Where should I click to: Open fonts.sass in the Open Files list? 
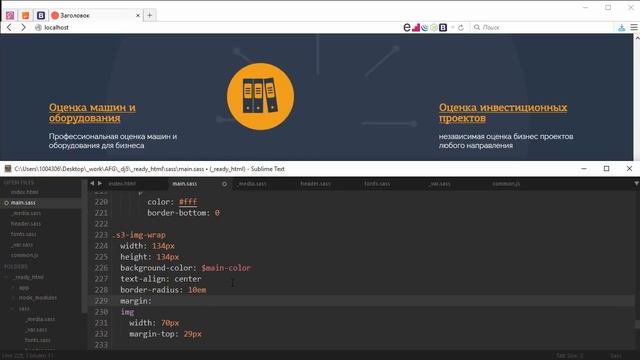click(x=24, y=234)
